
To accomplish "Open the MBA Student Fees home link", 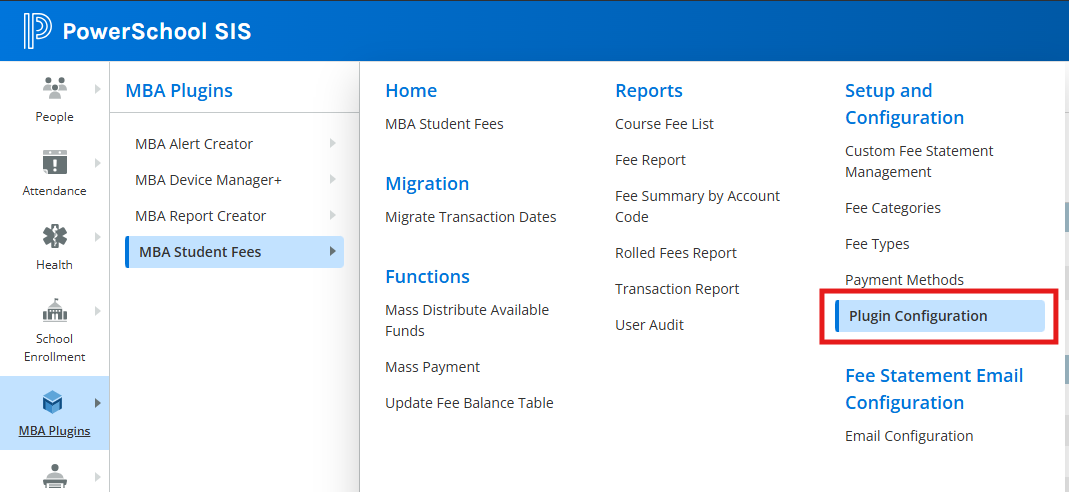I will point(444,124).
